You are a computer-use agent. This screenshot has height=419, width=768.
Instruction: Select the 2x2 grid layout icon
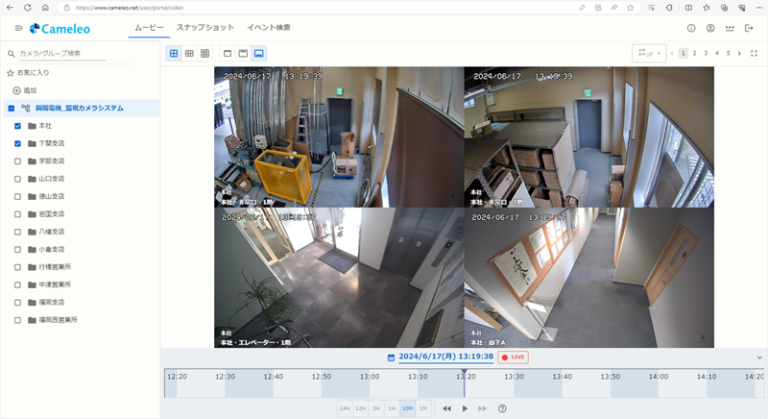(174, 53)
